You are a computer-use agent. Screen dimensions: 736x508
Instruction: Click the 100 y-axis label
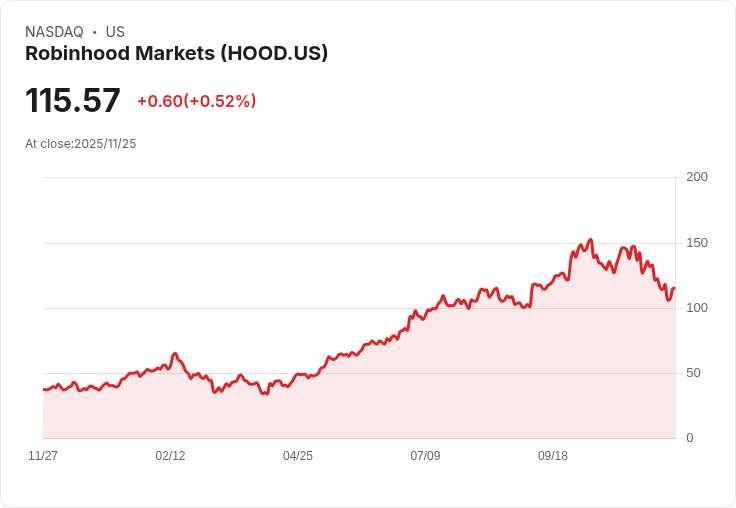(696, 308)
